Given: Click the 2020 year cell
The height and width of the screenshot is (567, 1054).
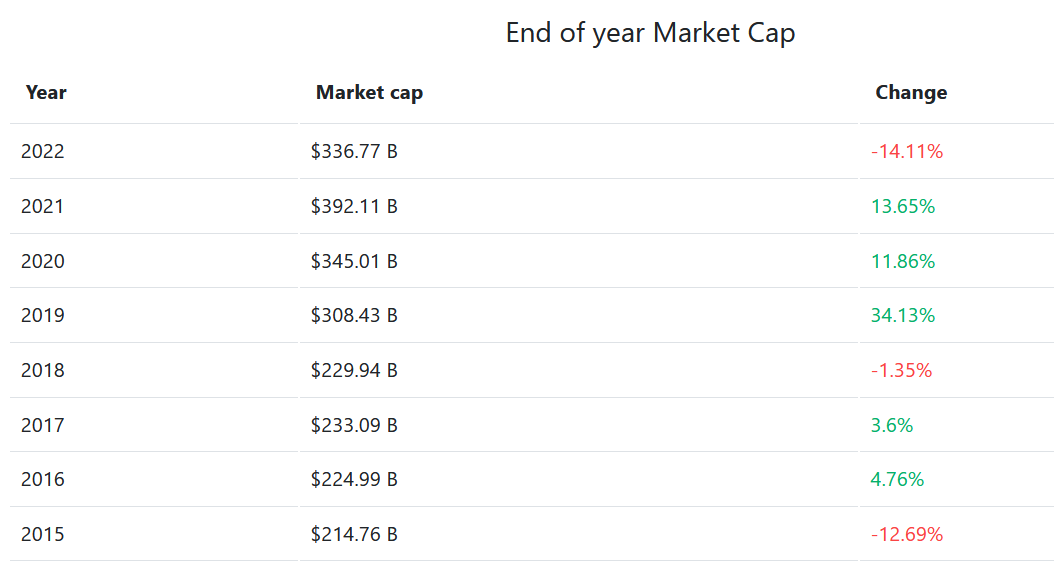Looking at the screenshot, I should pyautogui.click(x=43, y=262).
